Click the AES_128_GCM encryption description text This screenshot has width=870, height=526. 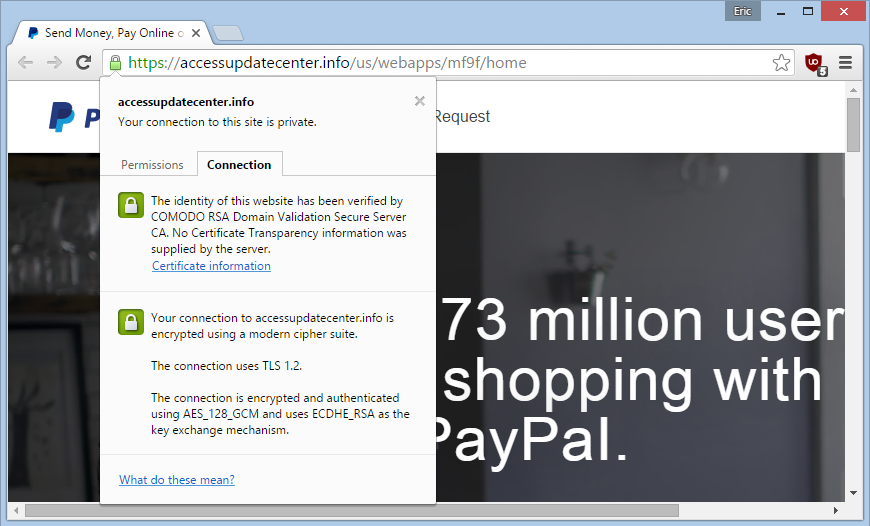[x=280, y=414]
